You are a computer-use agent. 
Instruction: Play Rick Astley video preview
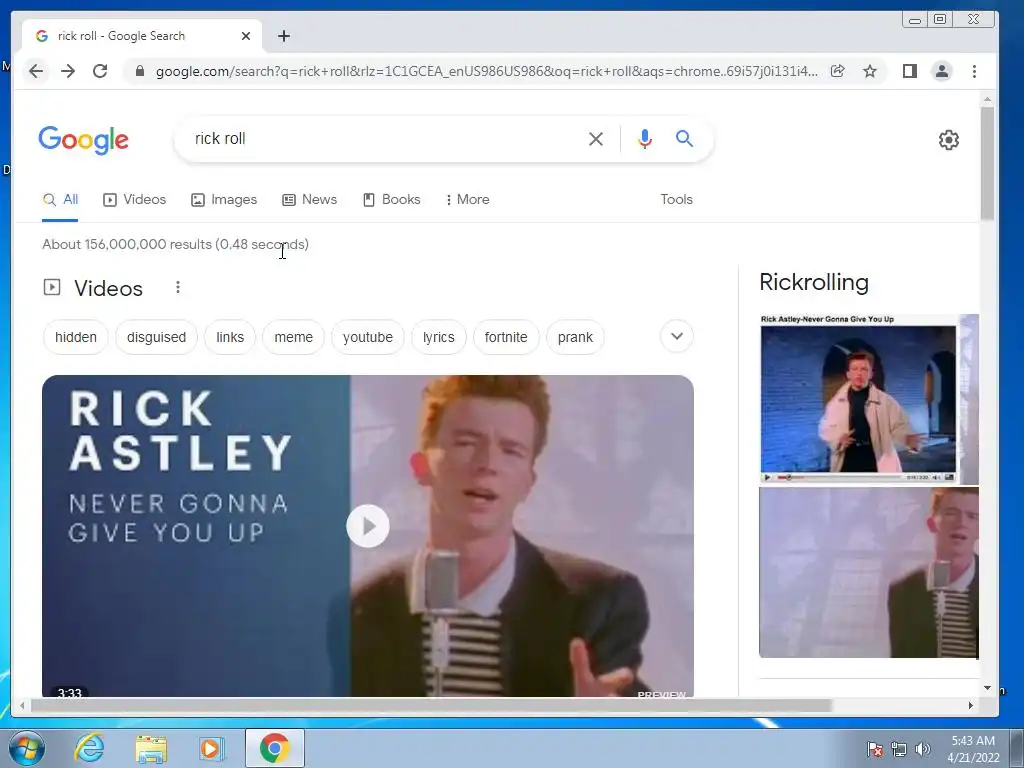[368, 526]
